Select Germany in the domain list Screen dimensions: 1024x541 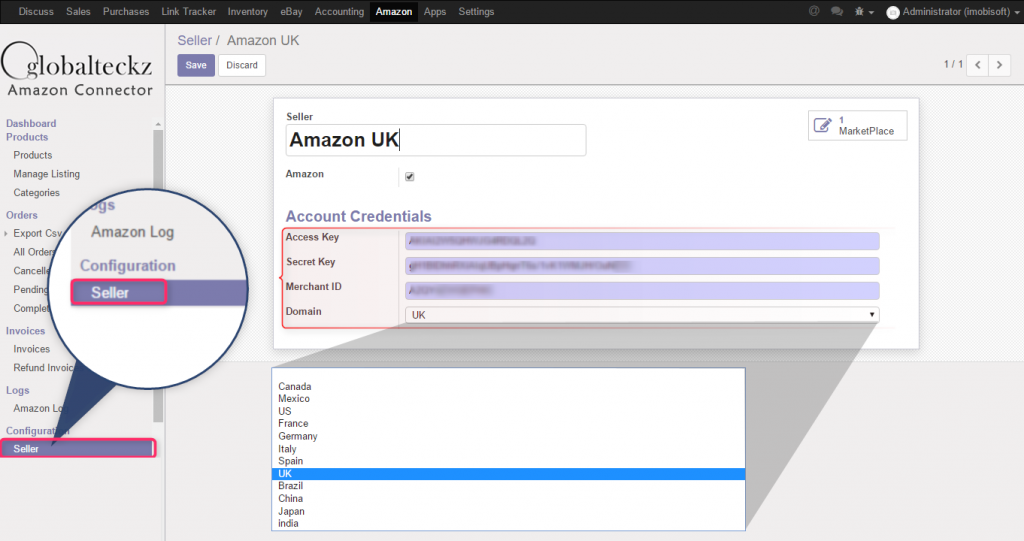(298, 436)
